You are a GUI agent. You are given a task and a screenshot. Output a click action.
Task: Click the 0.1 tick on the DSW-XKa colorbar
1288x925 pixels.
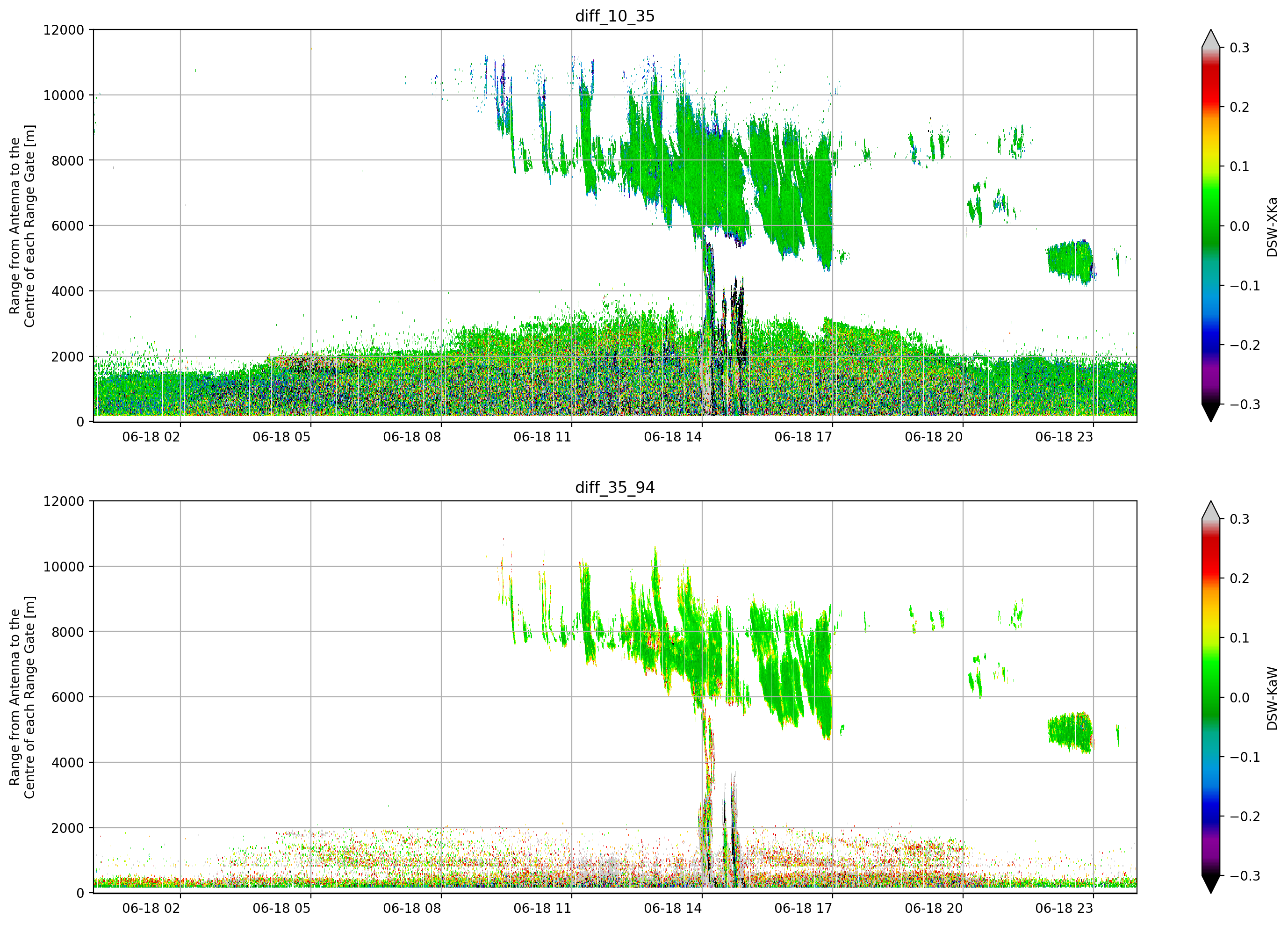(1240, 166)
